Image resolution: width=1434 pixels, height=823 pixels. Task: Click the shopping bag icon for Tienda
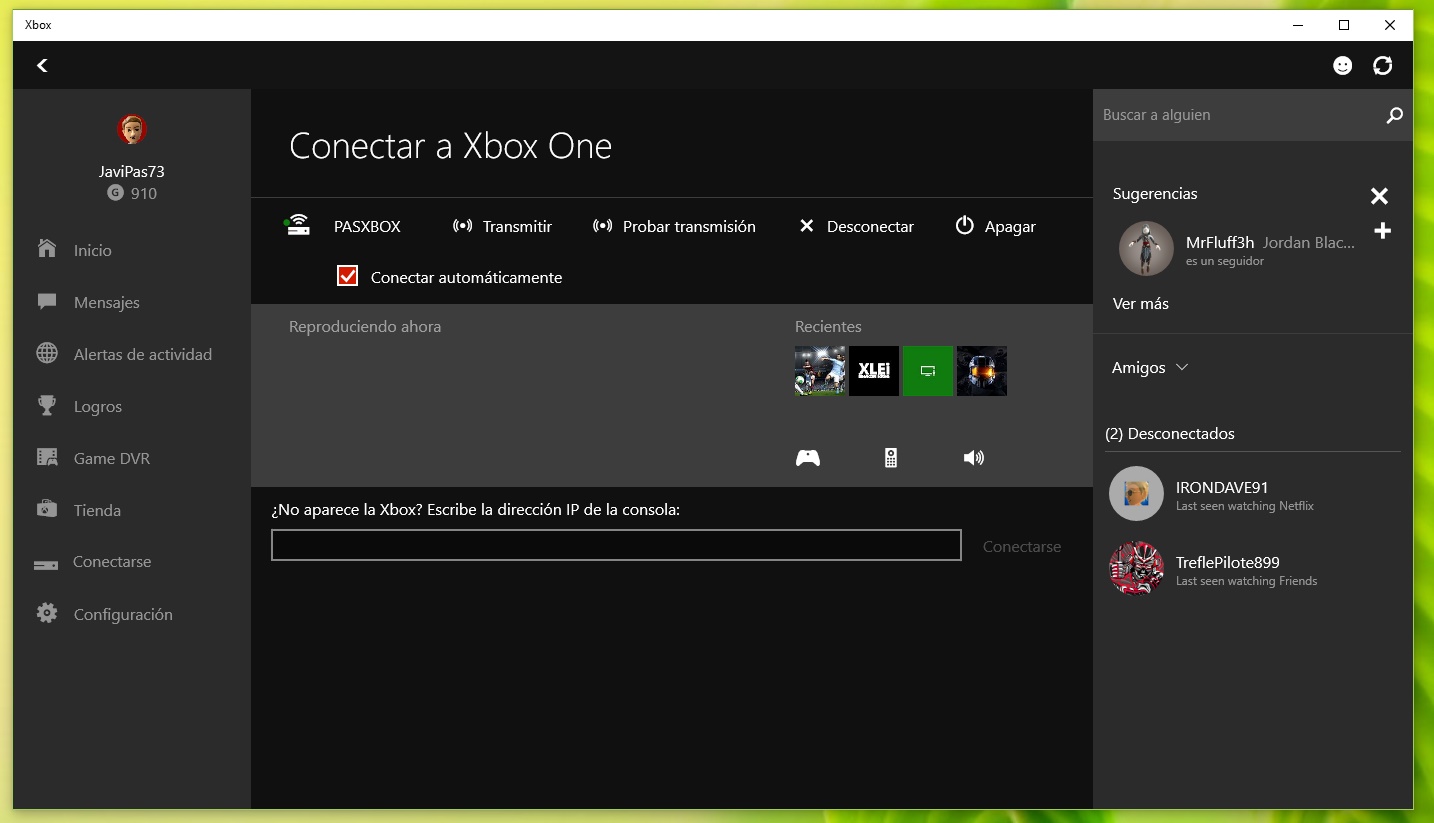tap(47, 508)
